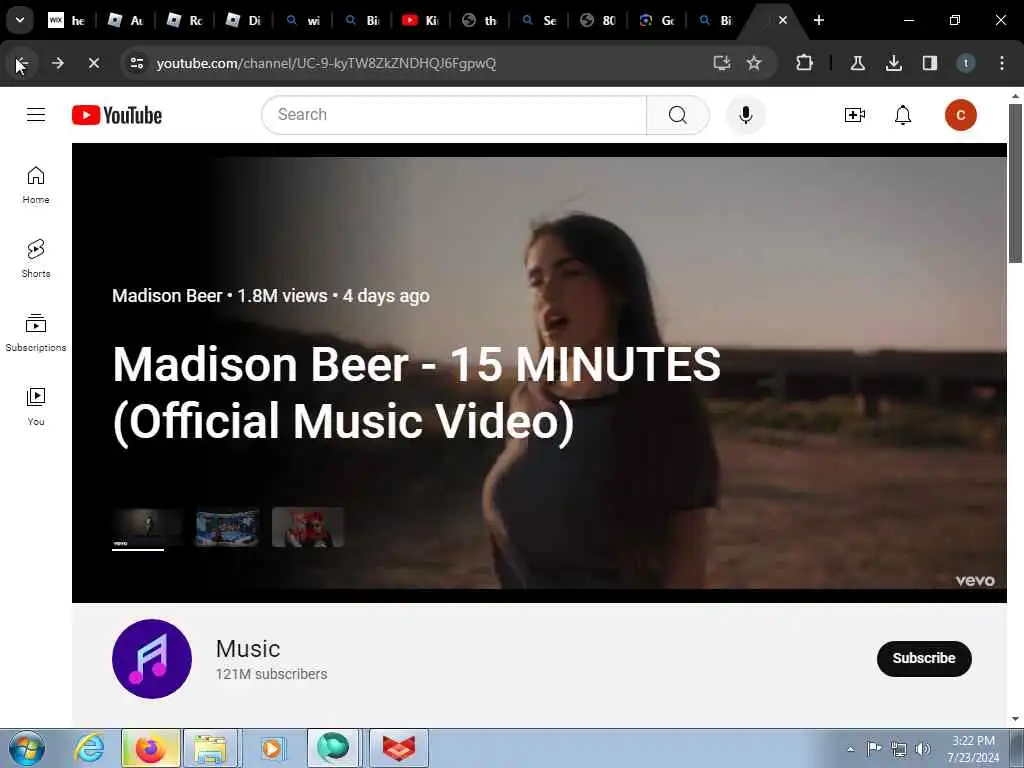The height and width of the screenshot is (768, 1024).
Task: Open the teal browser taskbar icon
Action: coord(333,748)
